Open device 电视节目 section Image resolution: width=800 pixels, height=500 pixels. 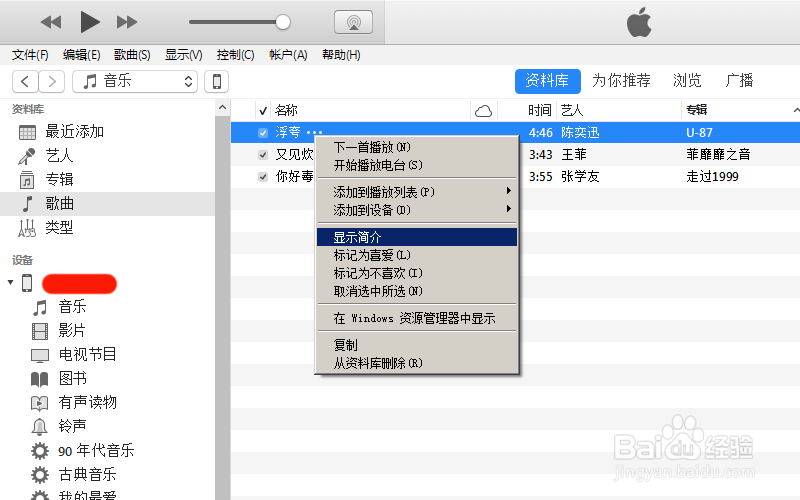pos(87,355)
